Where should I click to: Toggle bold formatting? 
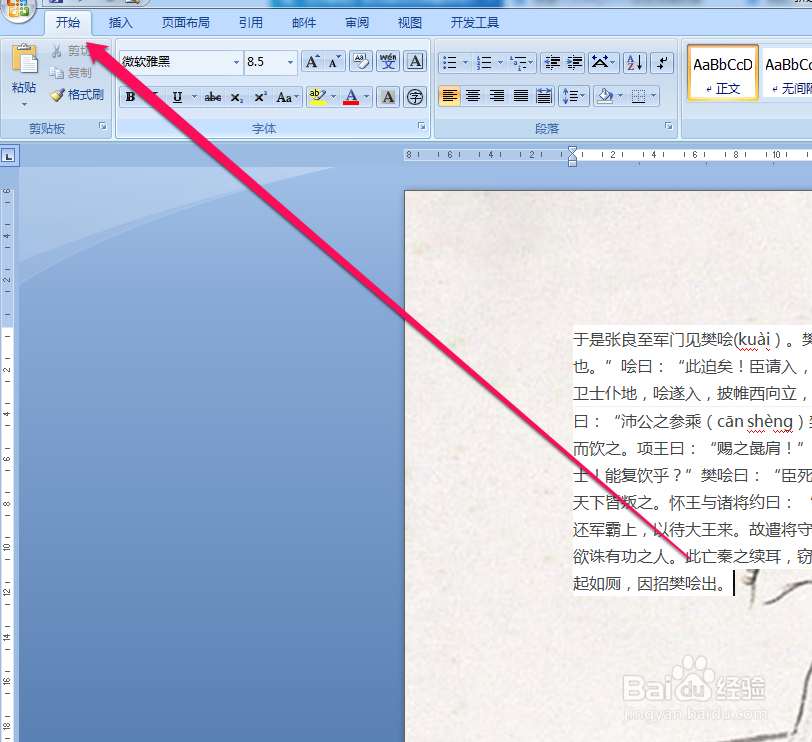(x=130, y=97)
